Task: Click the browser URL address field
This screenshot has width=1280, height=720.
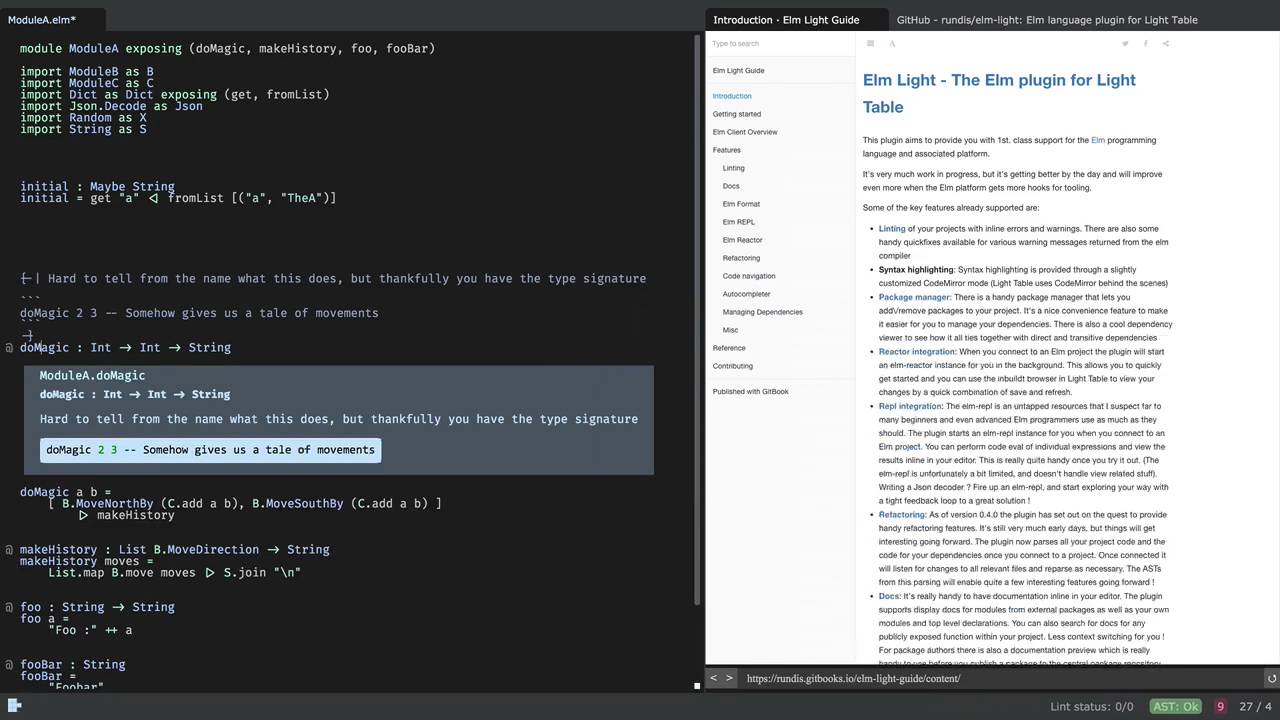Action: pyautogui.click(x=1000, y=678)
